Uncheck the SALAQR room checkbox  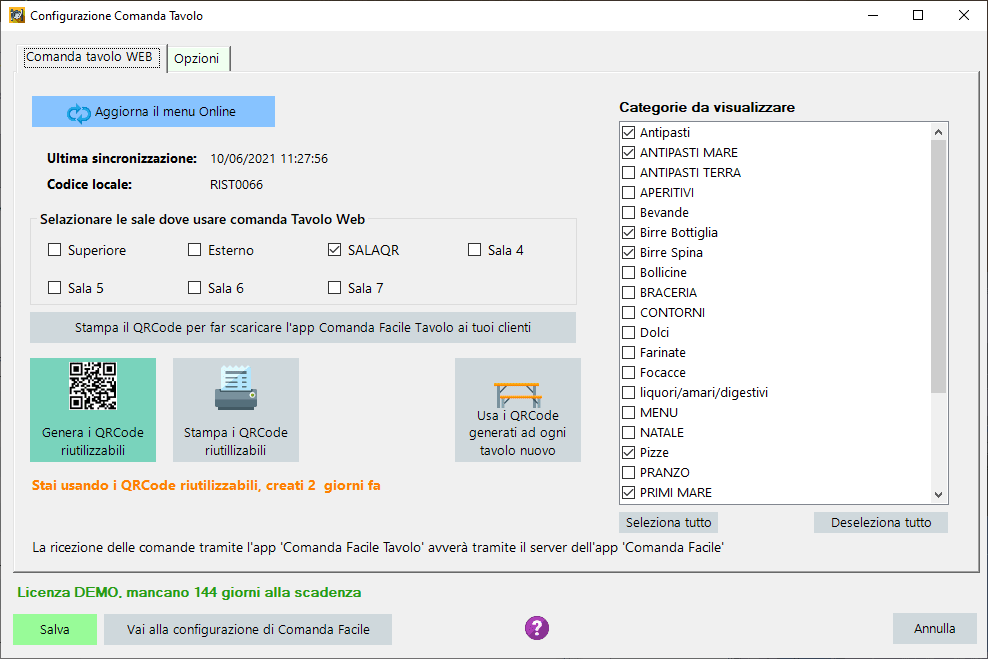[x=335, y=250]
